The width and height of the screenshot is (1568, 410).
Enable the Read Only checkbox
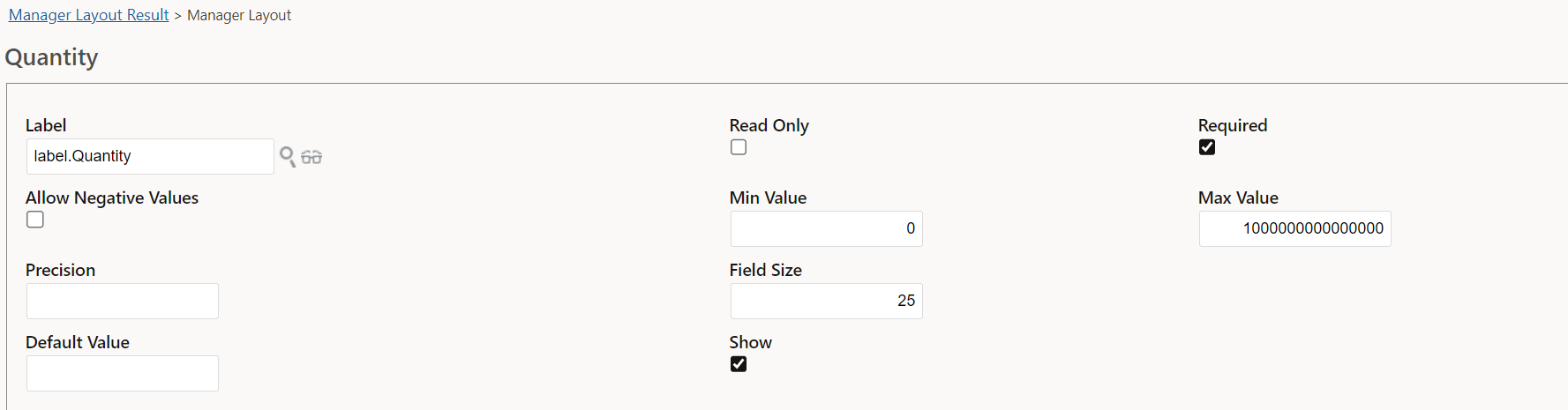(x=739, y=147)
